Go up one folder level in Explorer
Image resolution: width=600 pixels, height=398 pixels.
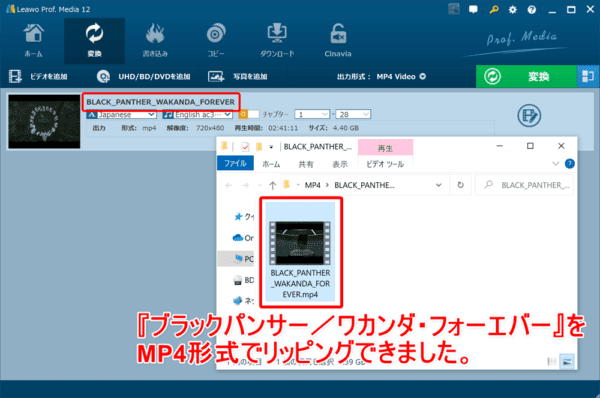pos(272,186)
